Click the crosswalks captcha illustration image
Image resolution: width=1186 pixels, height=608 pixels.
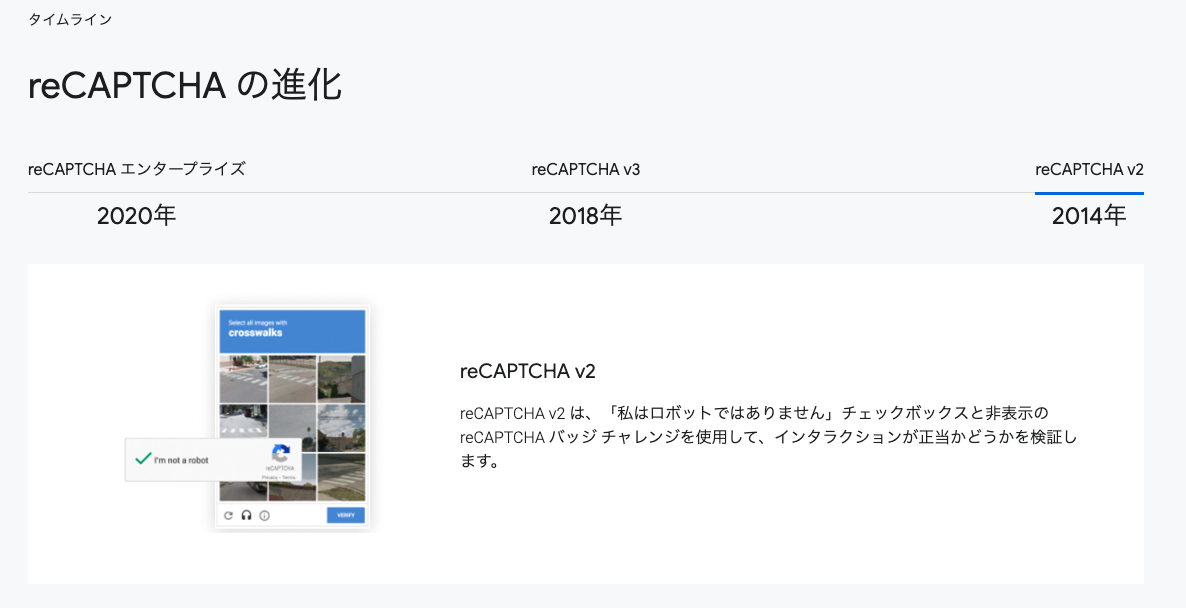[x=252, y=418]
